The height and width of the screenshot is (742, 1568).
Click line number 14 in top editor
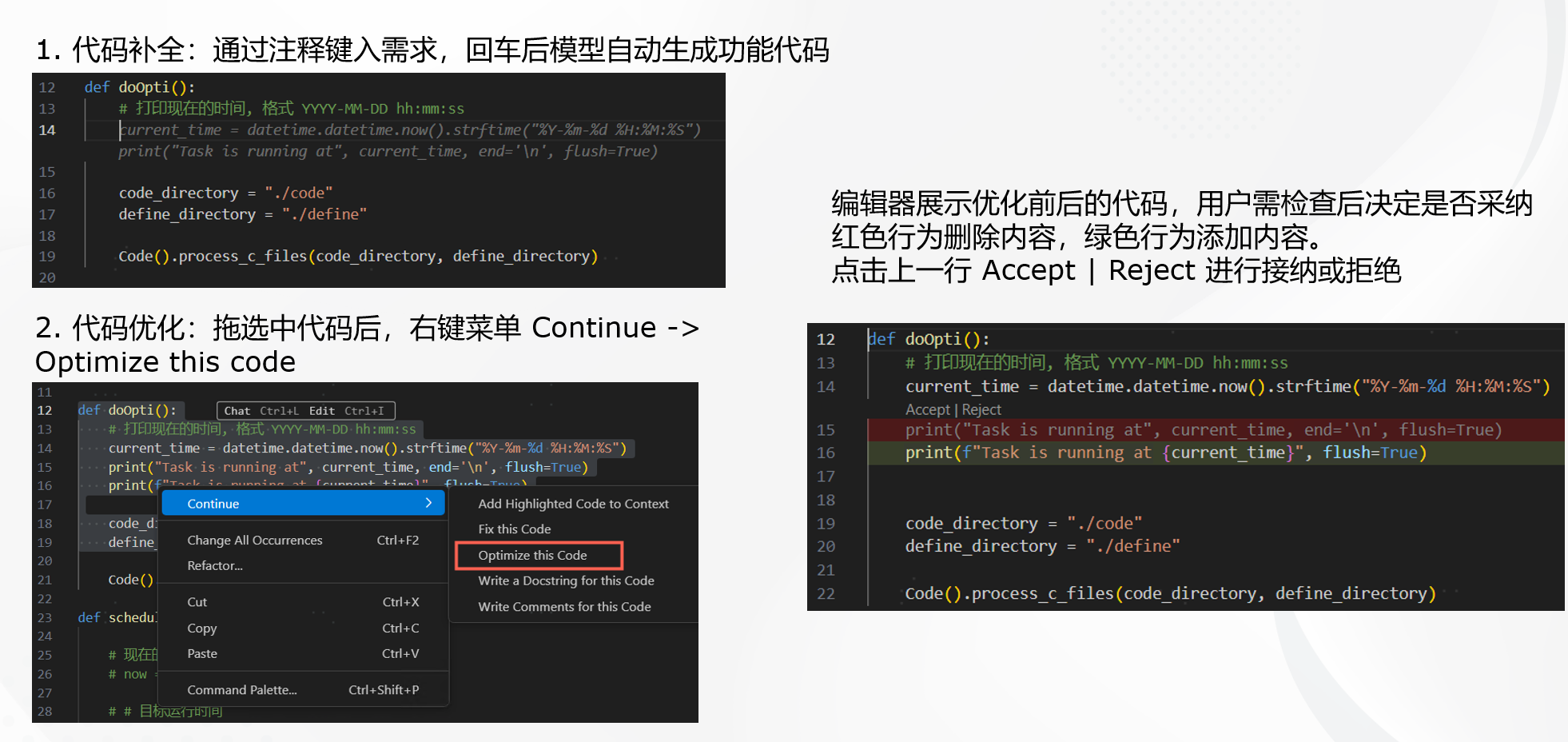[x=47, y=130]
